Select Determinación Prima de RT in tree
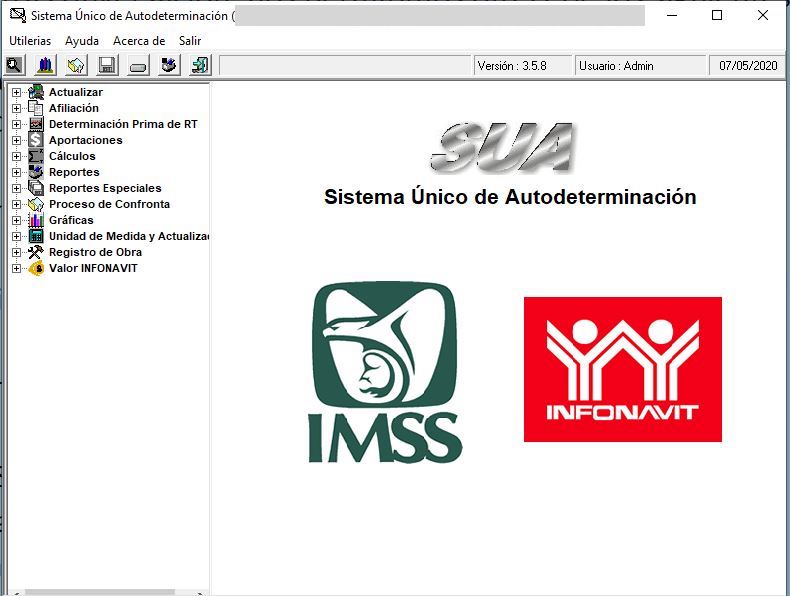Viewport: 790px width, 596px height. point(123,124)
